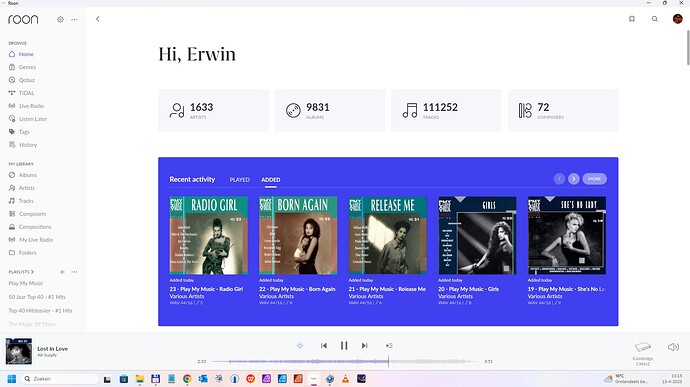Open the Radio Girl album cover
The height and width of the screenshot is (387, 690).
pos(209,235)
